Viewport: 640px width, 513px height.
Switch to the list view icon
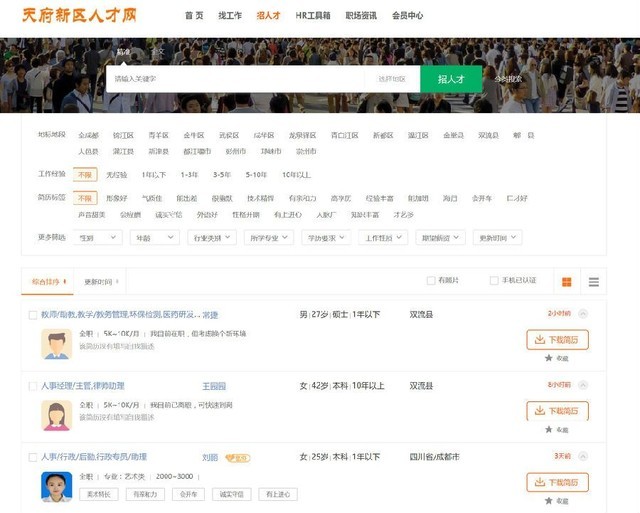593,282
